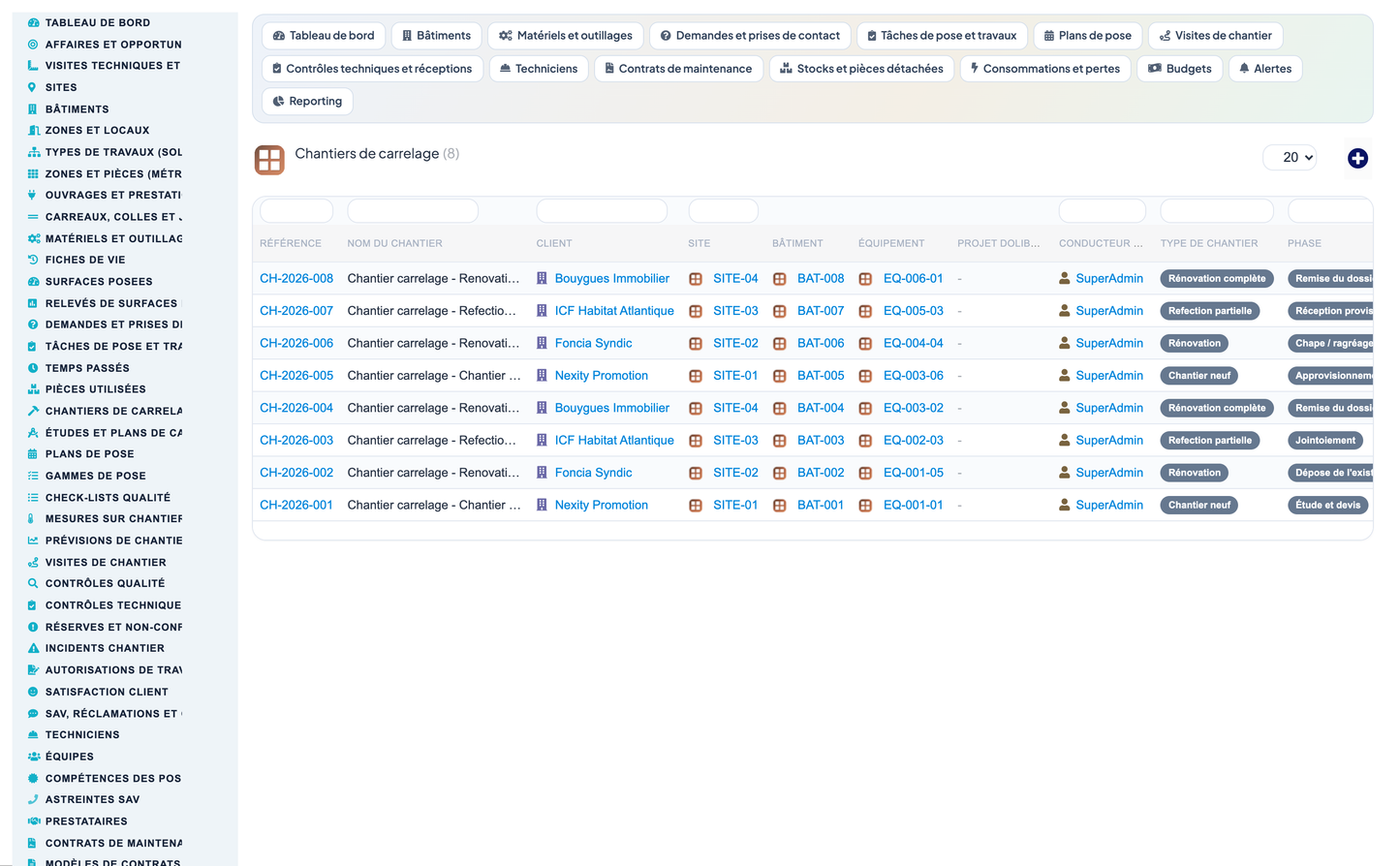Screen dimensions: 1400x866
Task: Click the building icon next to Foncia Syndic, CH-2026-006
Action: point(542,343)
